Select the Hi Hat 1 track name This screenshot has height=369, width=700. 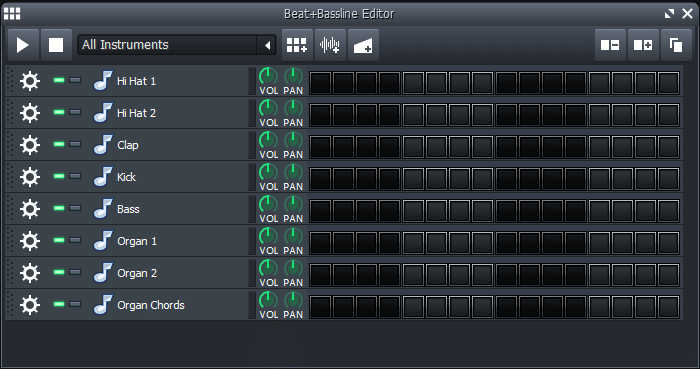click(x=137, y=81)
